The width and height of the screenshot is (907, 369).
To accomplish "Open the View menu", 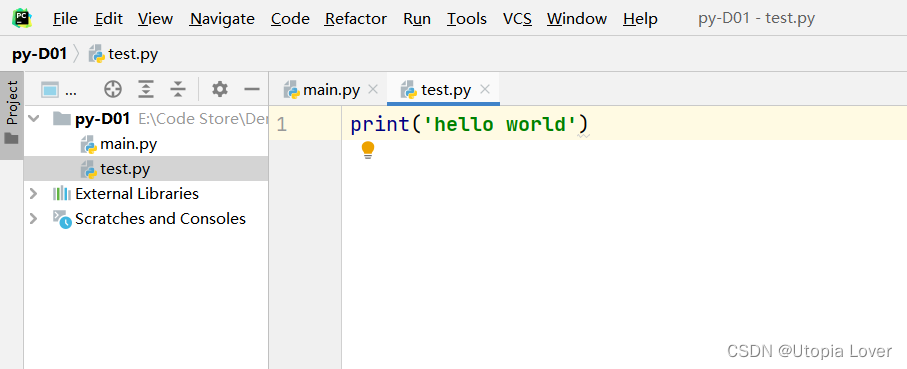I will [155, 19].
